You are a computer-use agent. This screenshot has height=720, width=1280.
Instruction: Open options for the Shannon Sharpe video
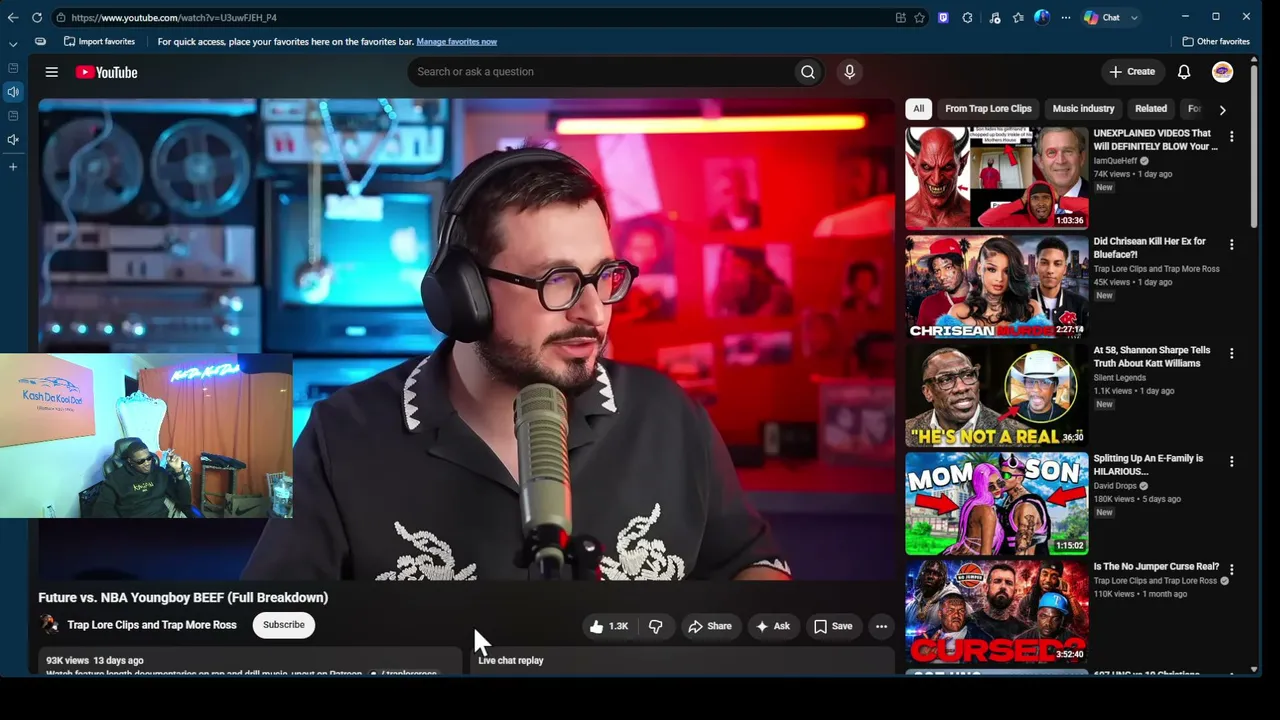pos(1231,354)
